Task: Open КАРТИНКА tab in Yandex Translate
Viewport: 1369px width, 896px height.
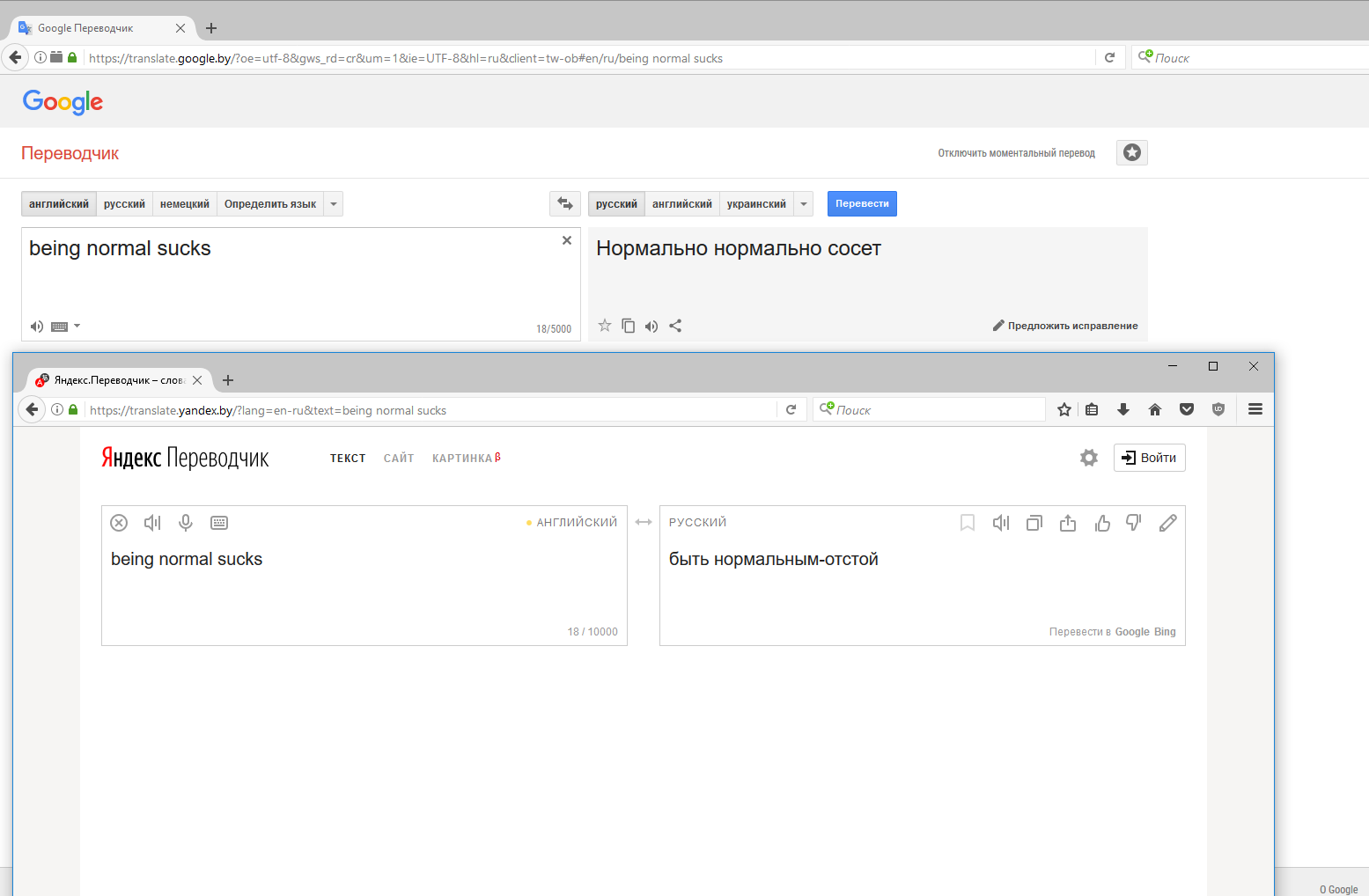Action: (x=466, y=459)
